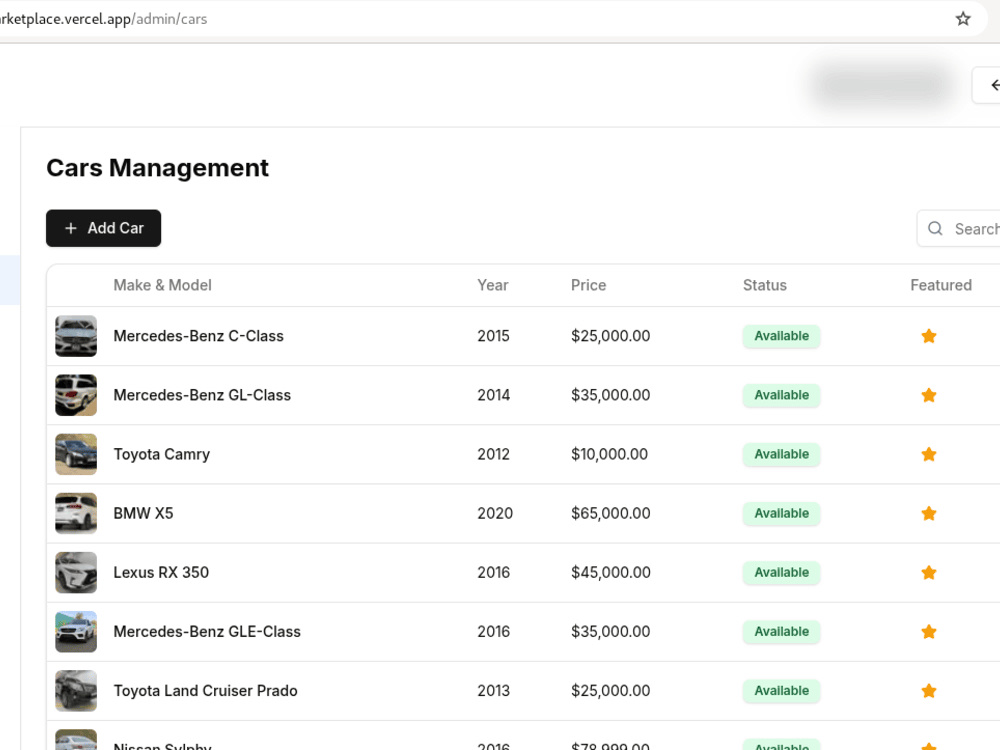Click the back arrow button at top right

click(987, 85)
